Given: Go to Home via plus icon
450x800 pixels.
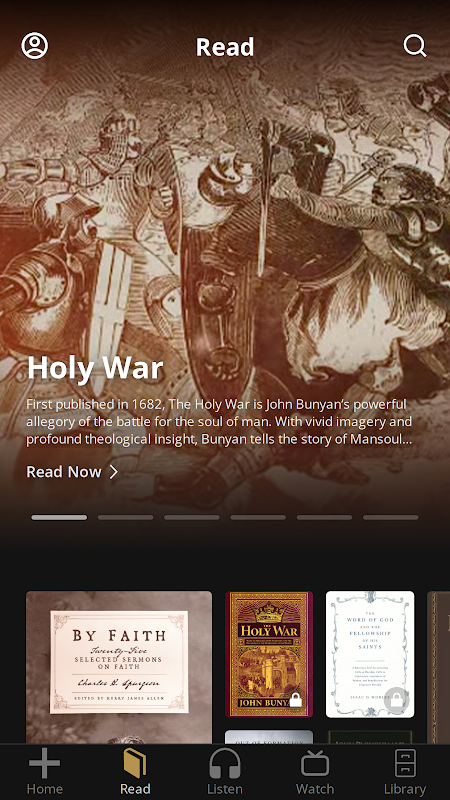Looking at the screenshot, I should tap(45, 763).
